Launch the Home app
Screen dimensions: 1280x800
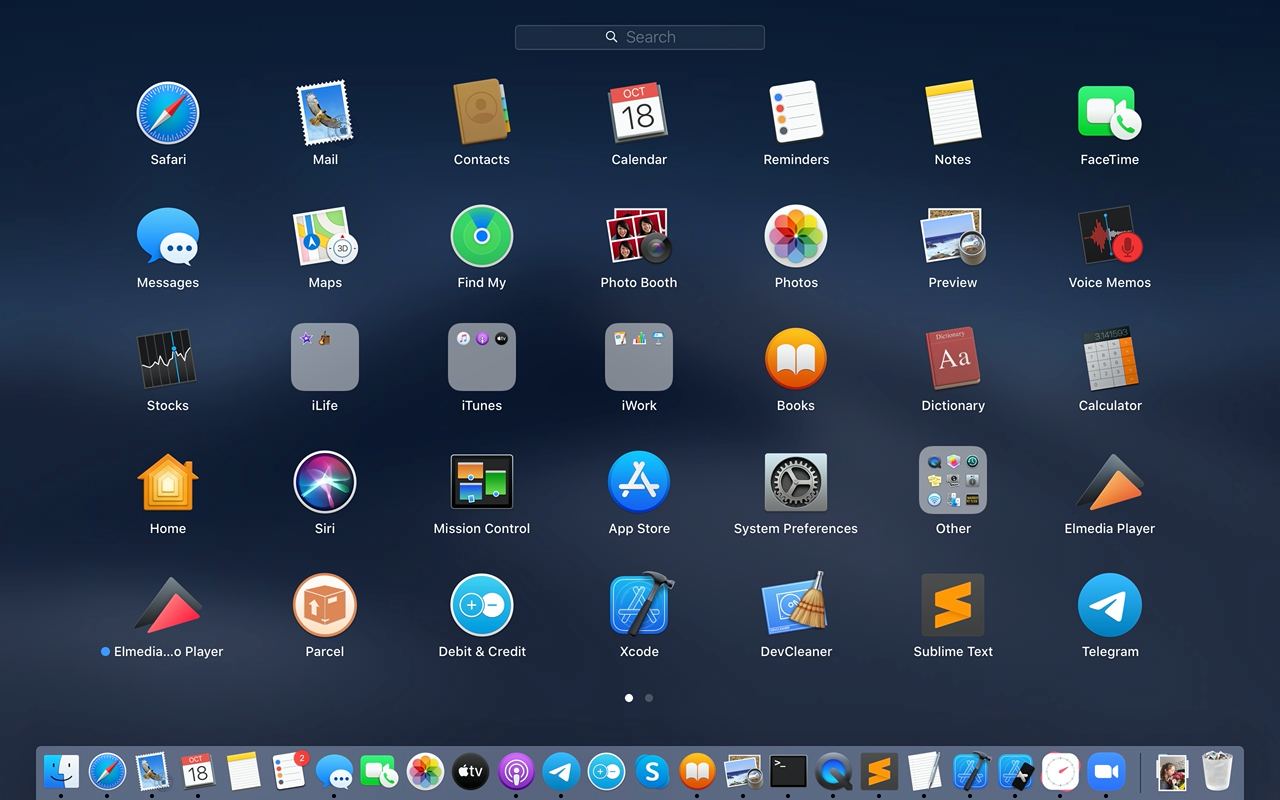tap(168, 482)
